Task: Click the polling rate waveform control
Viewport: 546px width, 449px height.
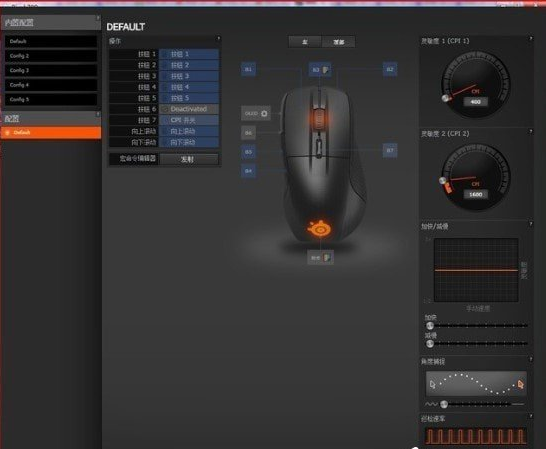Action: click(x=476, y=436)
